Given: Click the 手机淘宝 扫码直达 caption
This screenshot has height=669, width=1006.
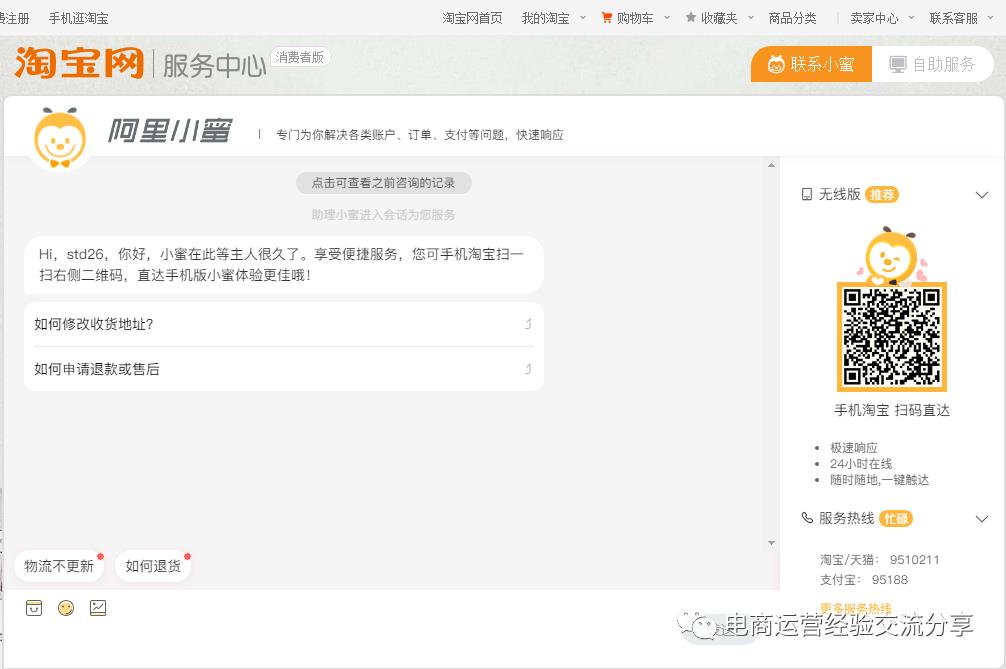Looking at the screenshot, I should tap(892, 411).
